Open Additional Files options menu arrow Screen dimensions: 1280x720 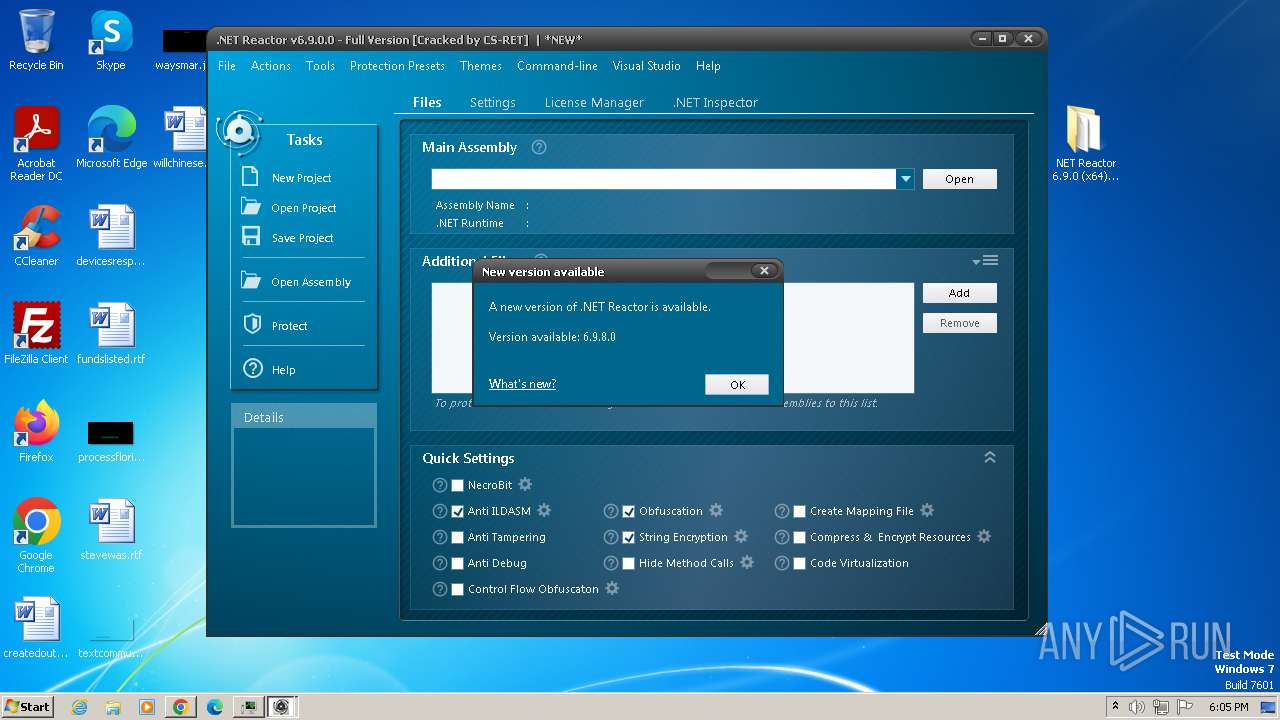[x=985, y=261]
